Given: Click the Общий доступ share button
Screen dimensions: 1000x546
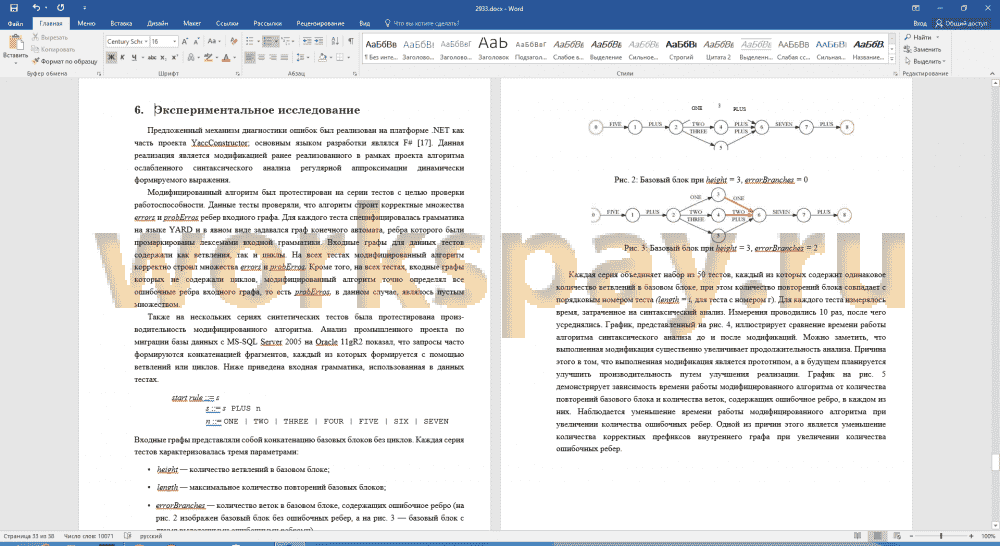Looking at the screenshot, I should [961, 24].
